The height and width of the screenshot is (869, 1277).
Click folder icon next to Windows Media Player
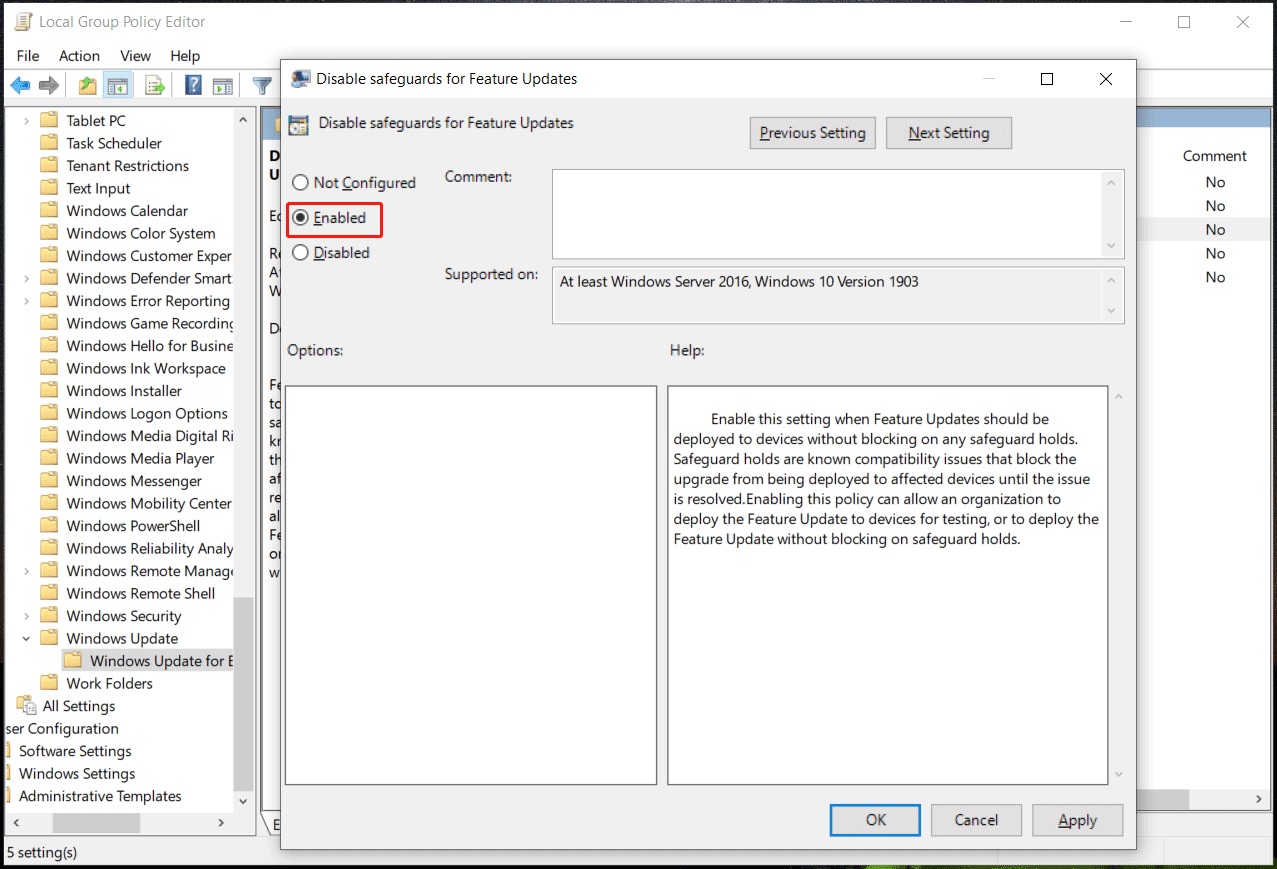pos(49,459)
